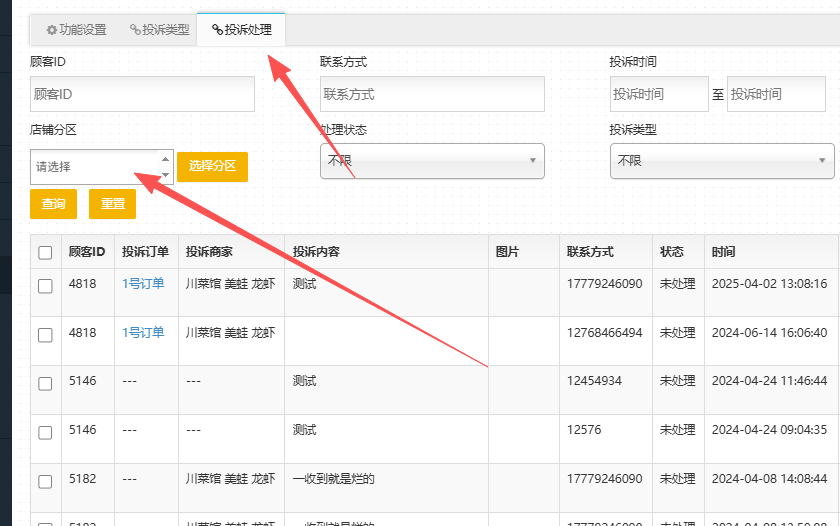Image resolution: width=840 pixels, height=526 pixels.
Task: Click the gear icon on 功能设置
Action: [x=52, y=30]
